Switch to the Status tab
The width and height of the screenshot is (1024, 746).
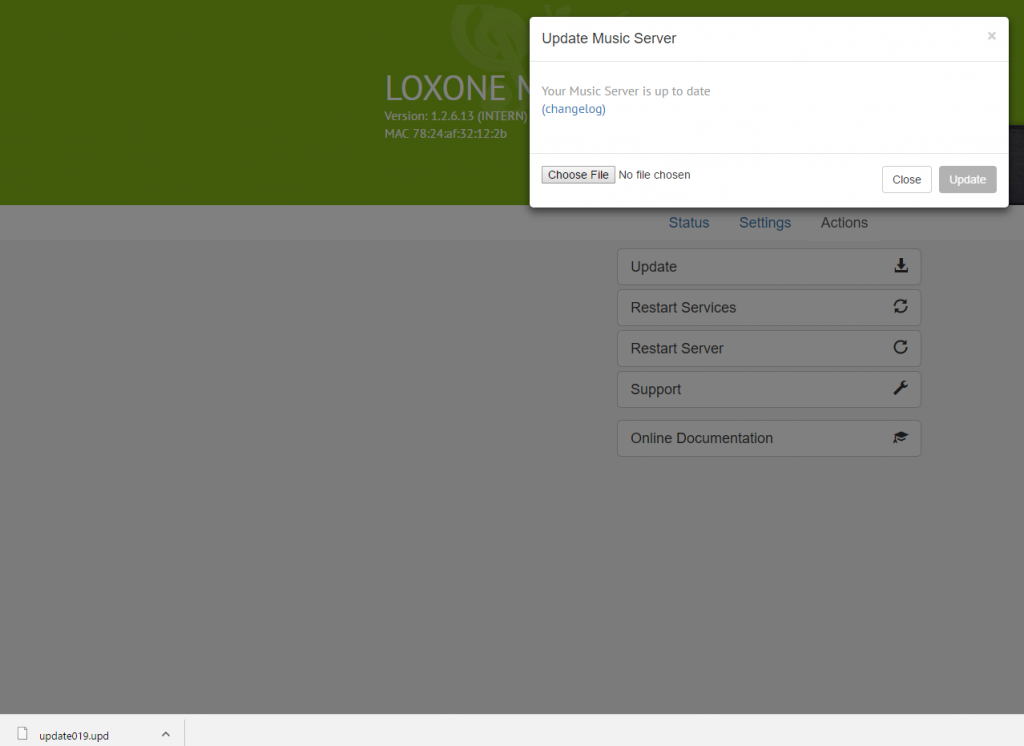[x=688, y=222]
